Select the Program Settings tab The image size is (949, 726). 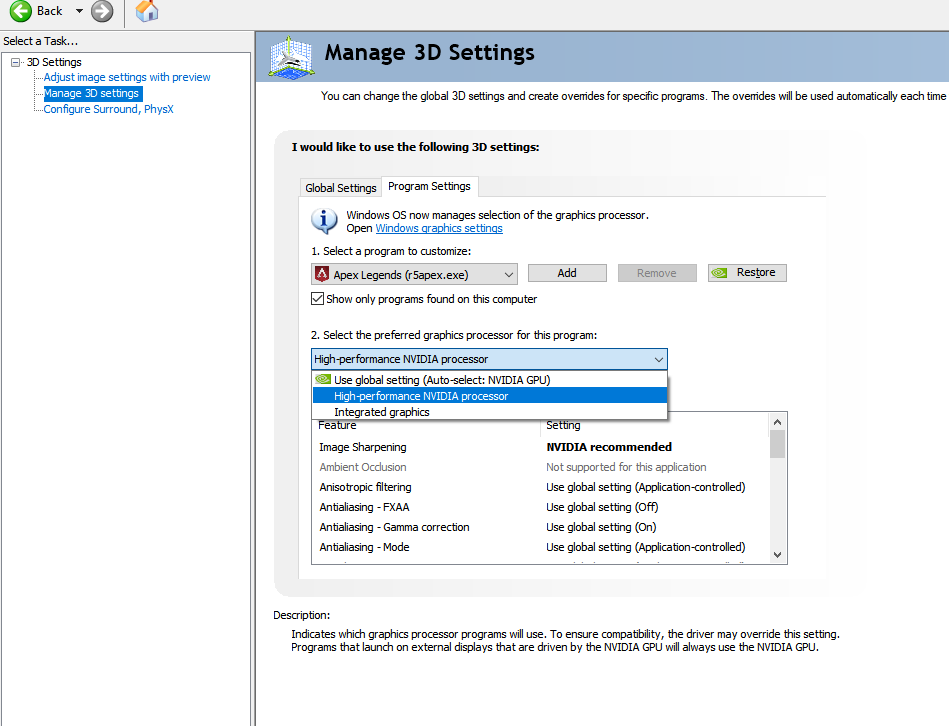click(x=429, y=186)
